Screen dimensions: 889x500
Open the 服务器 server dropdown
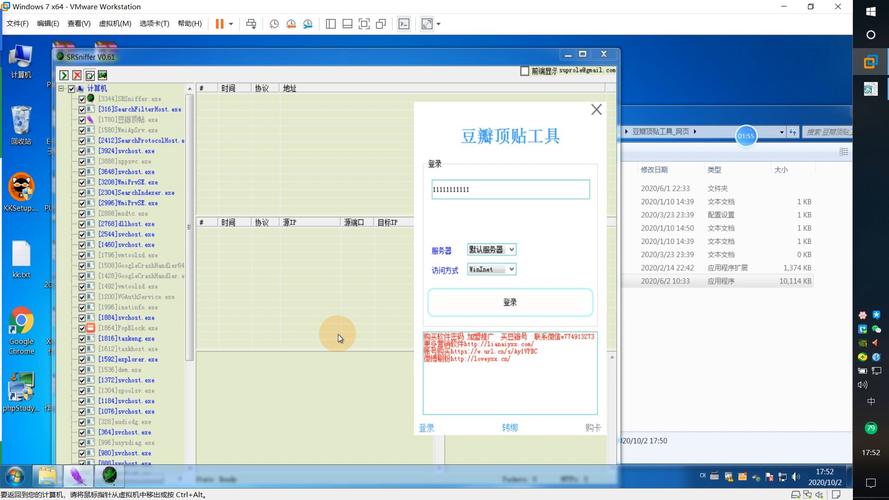pos(492,249)
